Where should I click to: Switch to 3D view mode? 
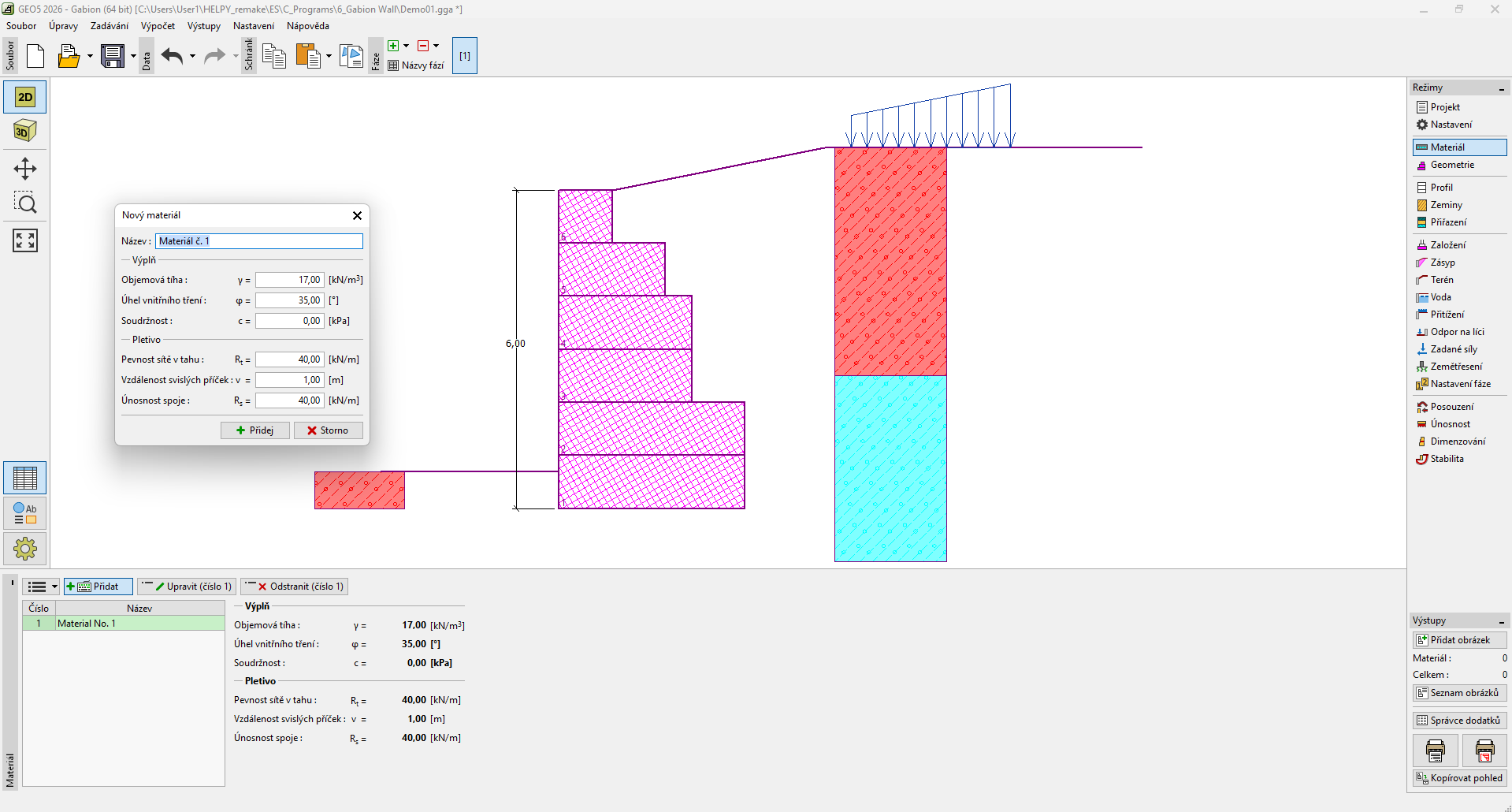pos(24,131)
